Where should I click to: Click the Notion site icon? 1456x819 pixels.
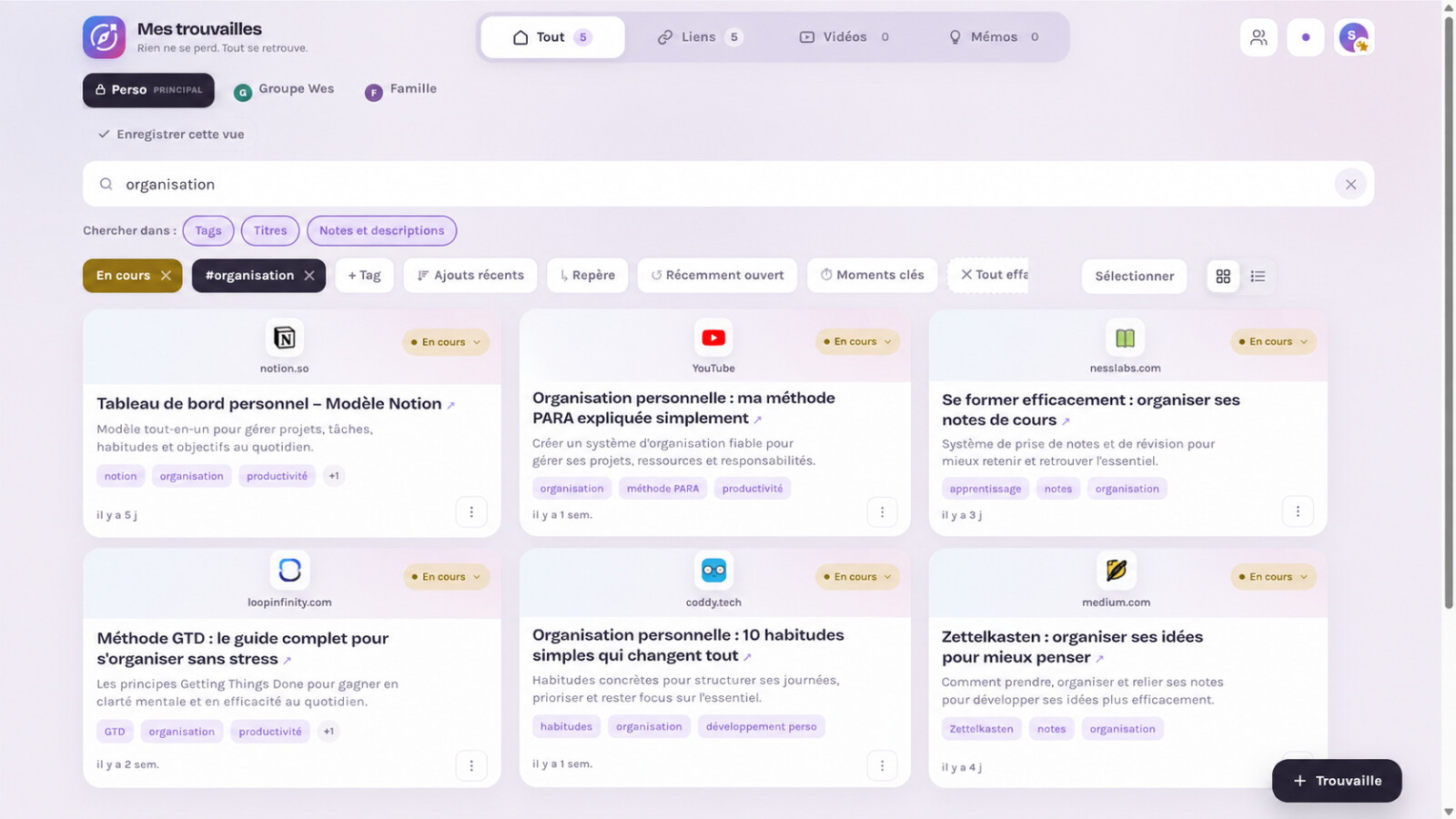tap(285, 338)
